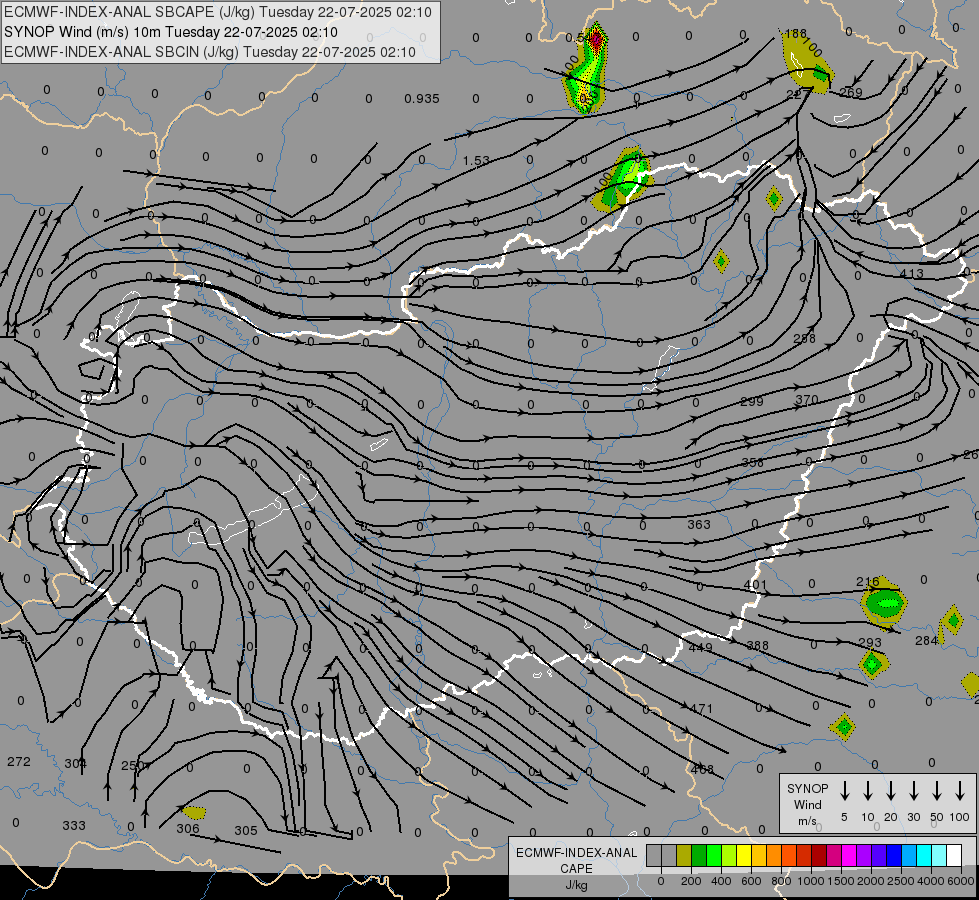Click the map value '370'
This screenshot has height=900, width=979.
point(807,399)
